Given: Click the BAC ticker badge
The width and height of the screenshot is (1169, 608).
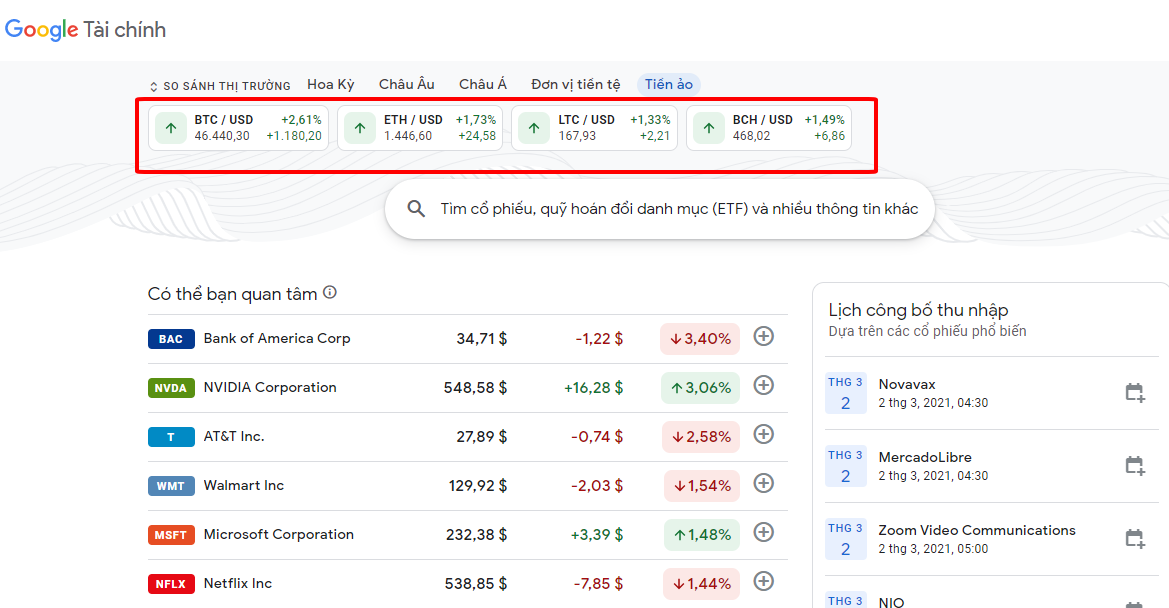Looking at the screenshot, I should (171, 339).
